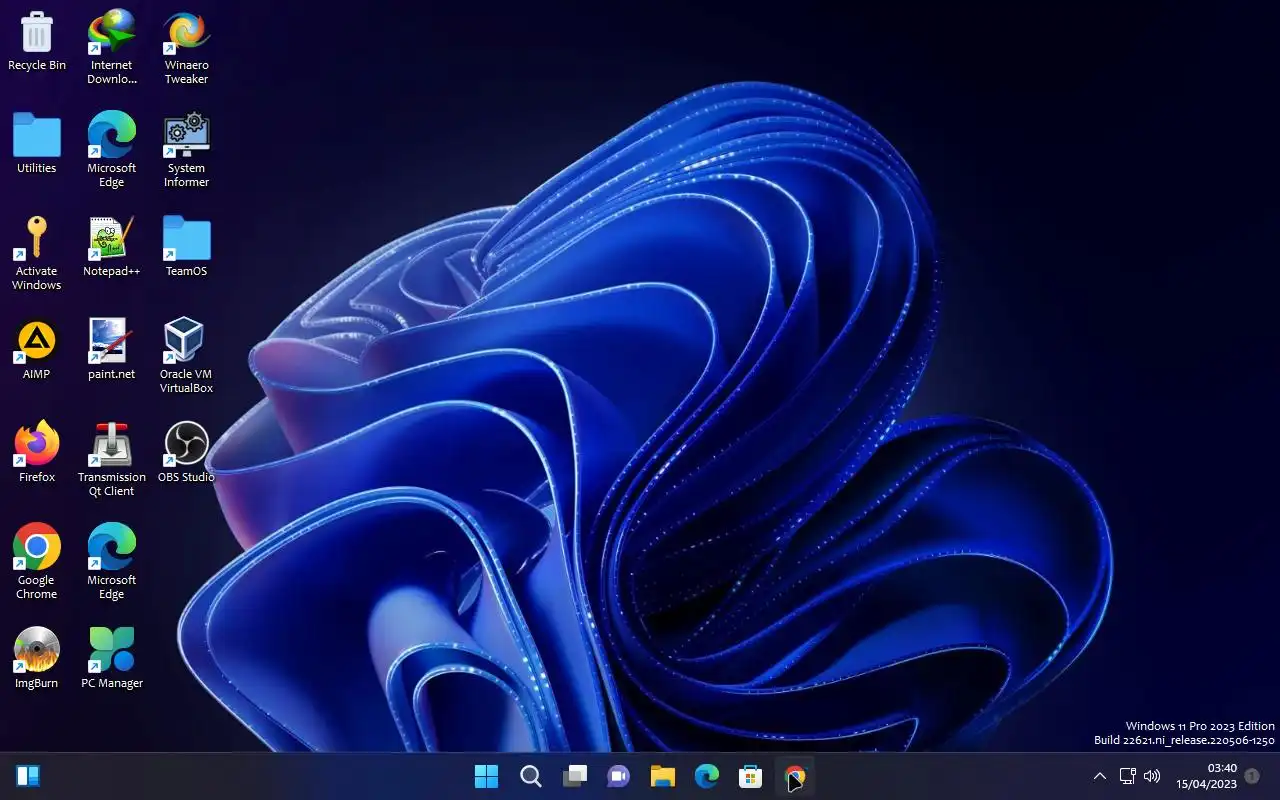Launch Notepad++ from the desktop
Image resolution: width=1280 pixels, height=800 pixels.
click(112, 246)
